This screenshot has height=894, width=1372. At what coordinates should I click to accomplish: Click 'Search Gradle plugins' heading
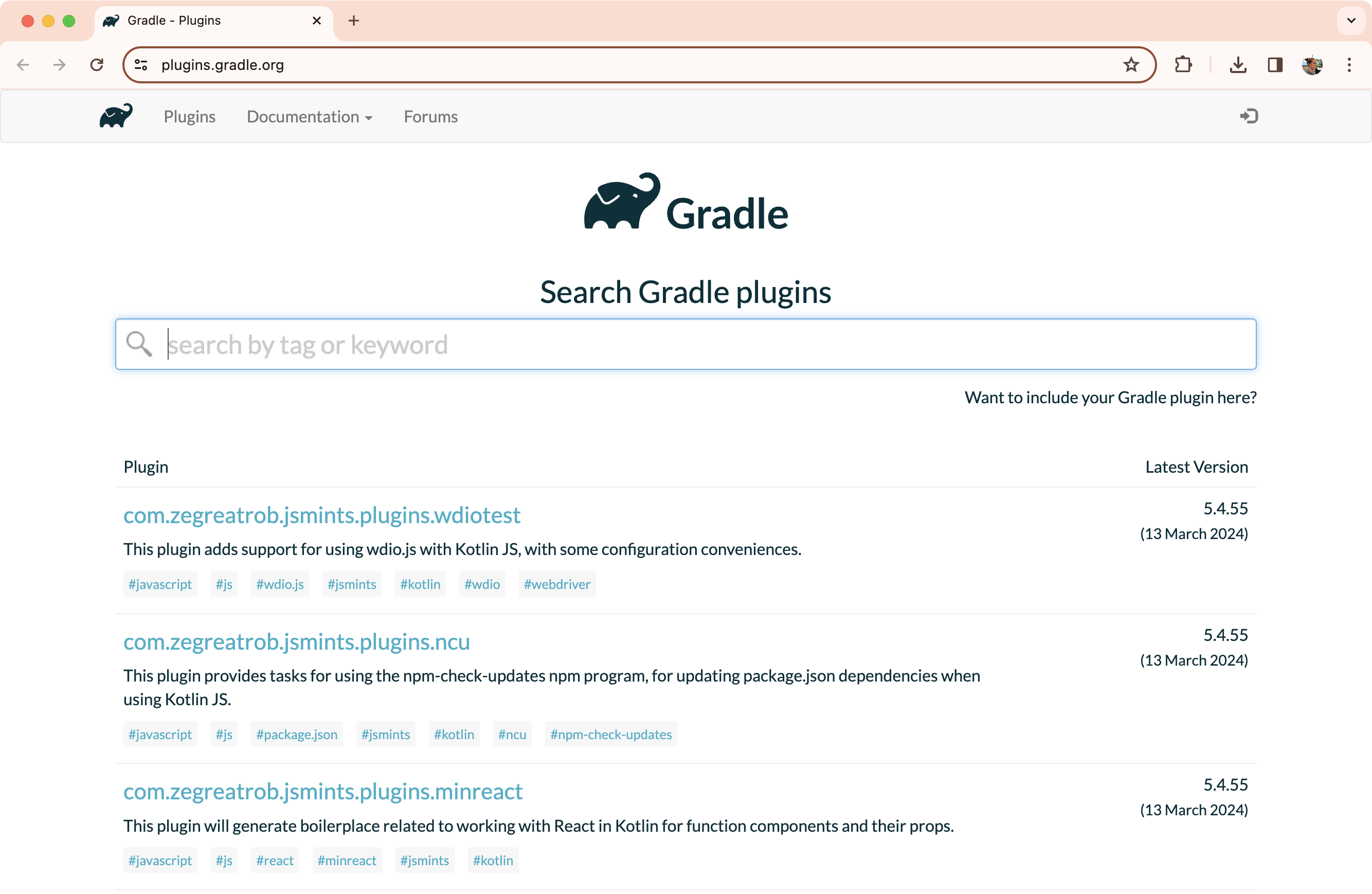[686, 292]
